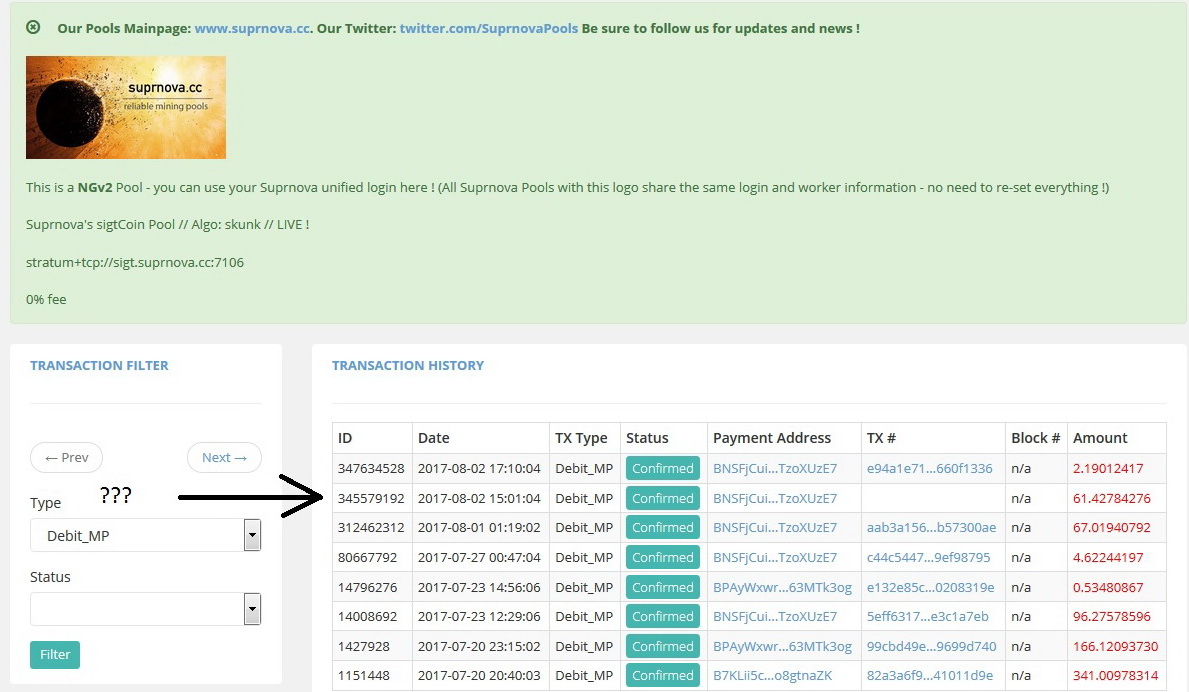This screenshot has width=1189, height=692.
Task: Click the Confirmed badge for ID 80667792
Action: [663, 557]
